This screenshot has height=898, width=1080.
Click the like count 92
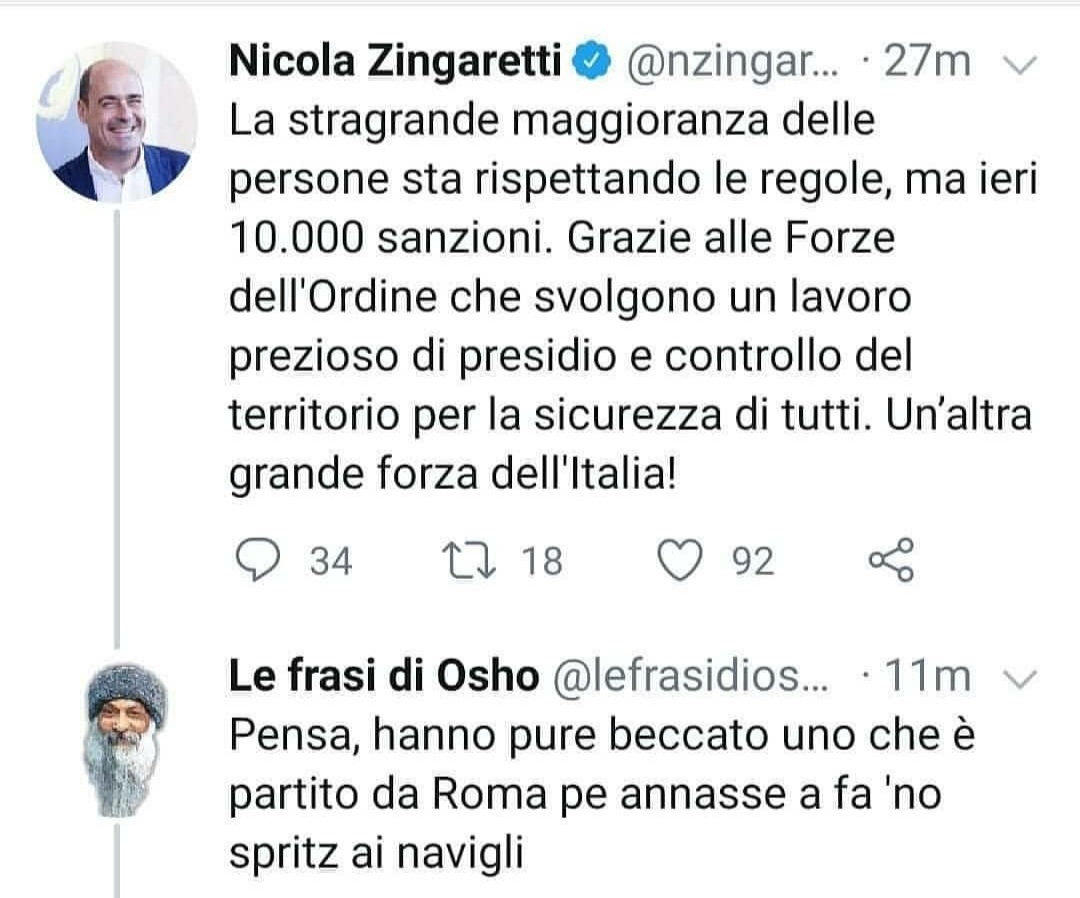tap(754, 562)
